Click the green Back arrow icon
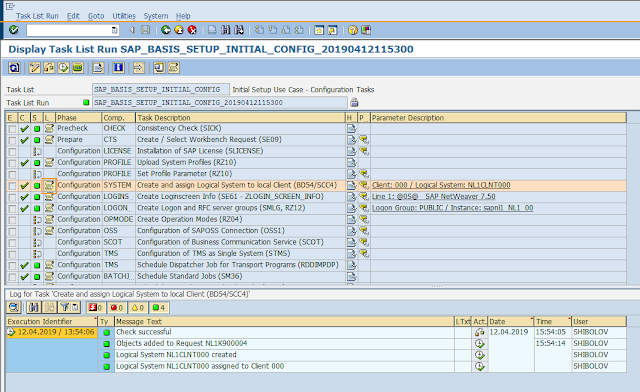Screen dimensions: 640x392 [x=165, y=30]
